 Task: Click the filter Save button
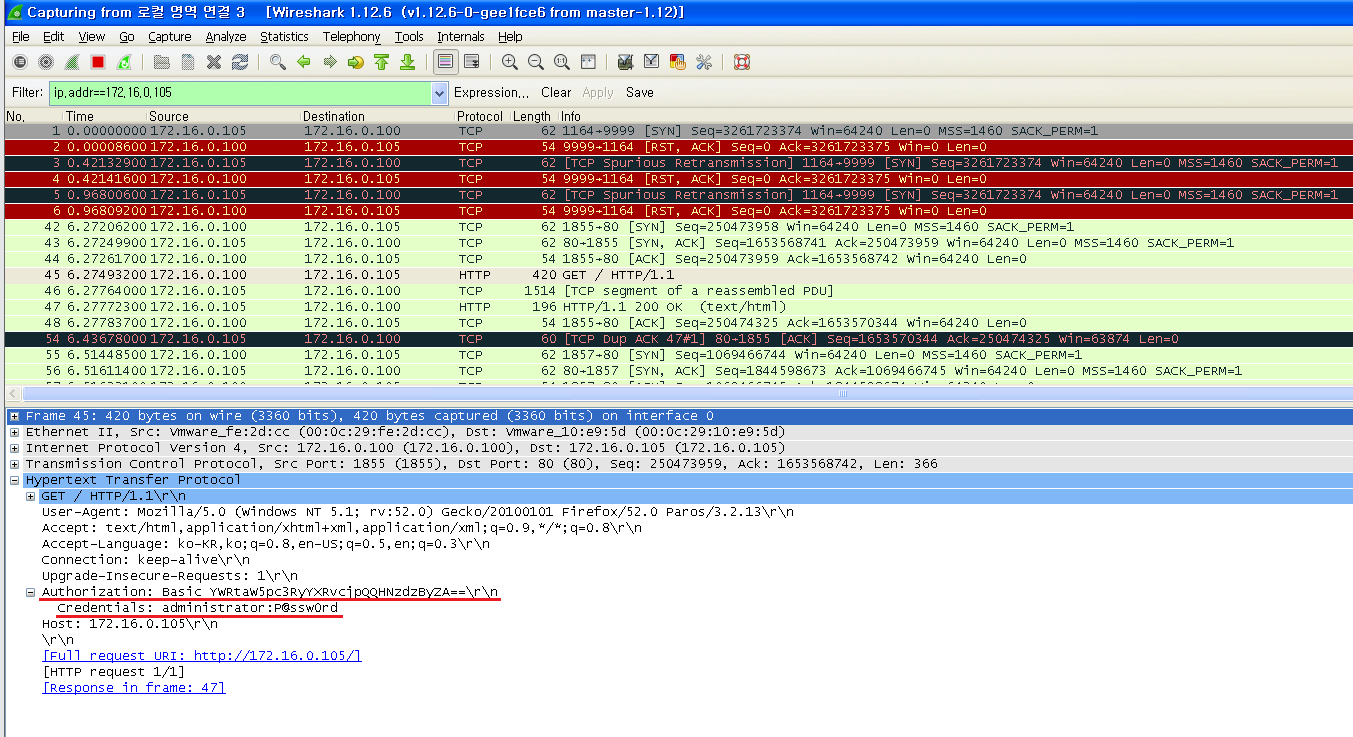coord(640,92)
